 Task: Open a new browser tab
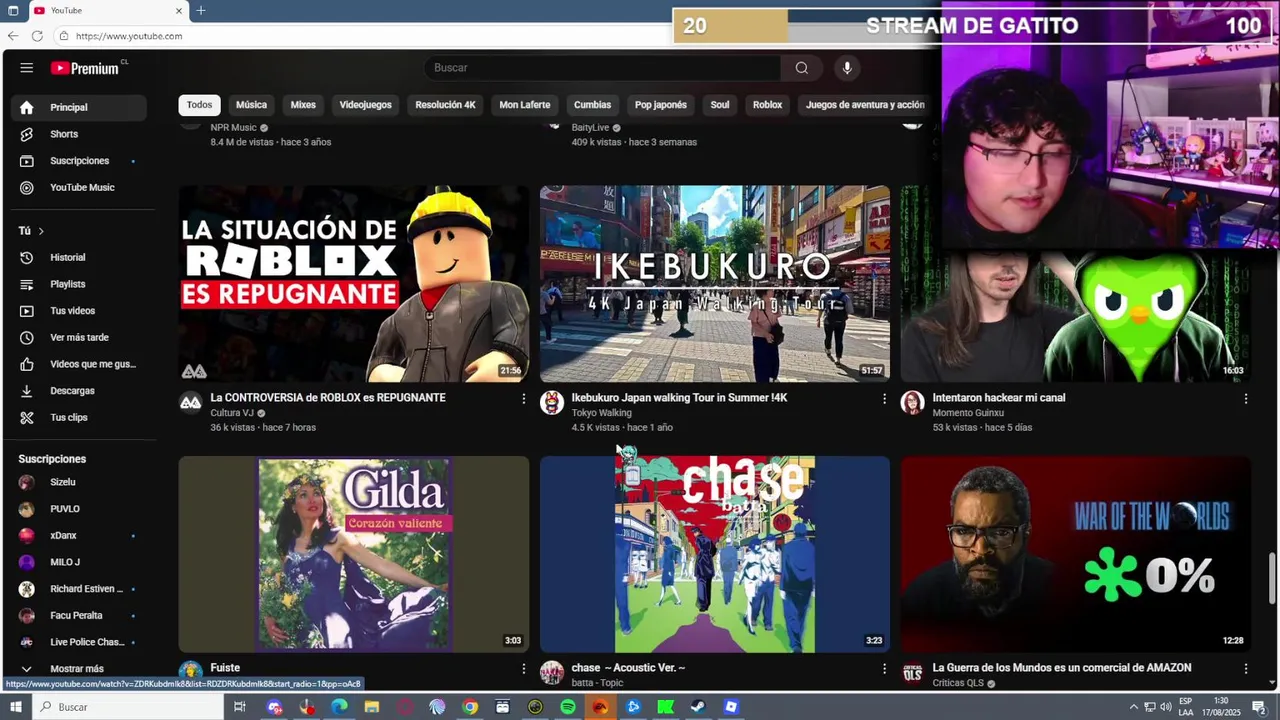tap(201, 10)
